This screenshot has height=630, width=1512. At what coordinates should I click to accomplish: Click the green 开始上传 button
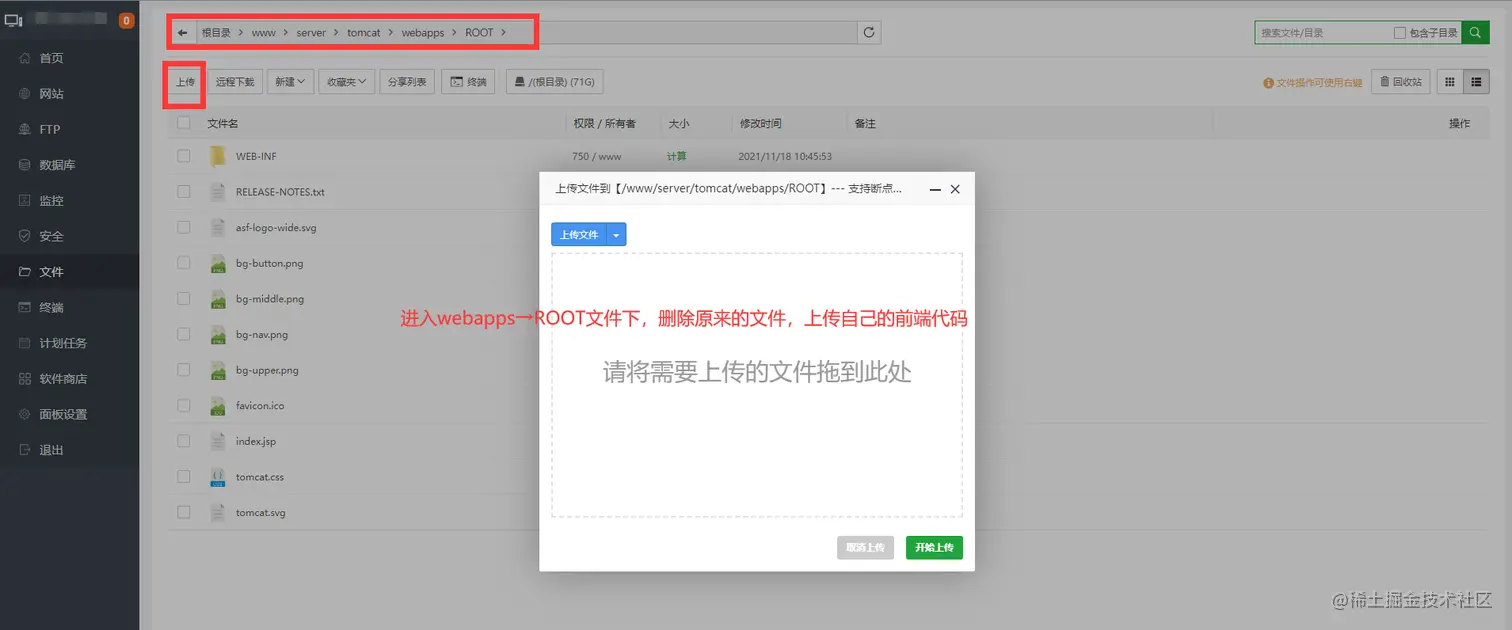pos(934,548)
